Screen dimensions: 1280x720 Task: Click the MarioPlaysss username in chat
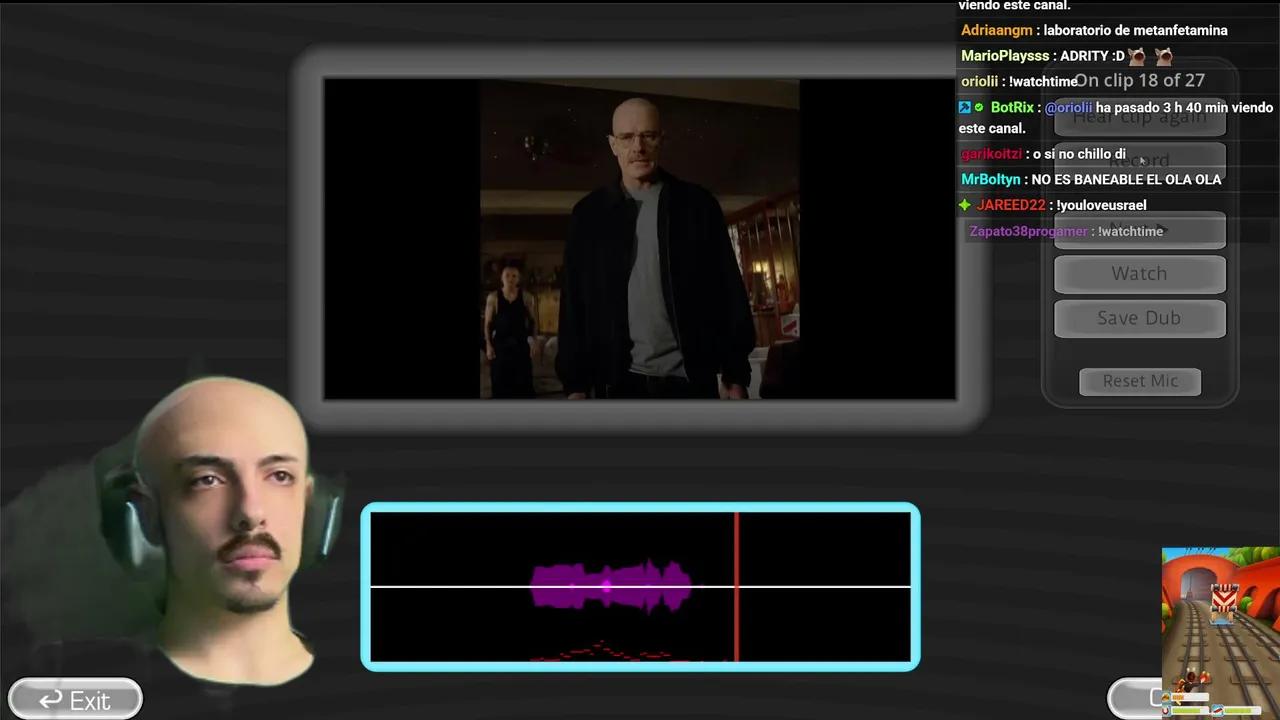click(x=1005, y=56)
